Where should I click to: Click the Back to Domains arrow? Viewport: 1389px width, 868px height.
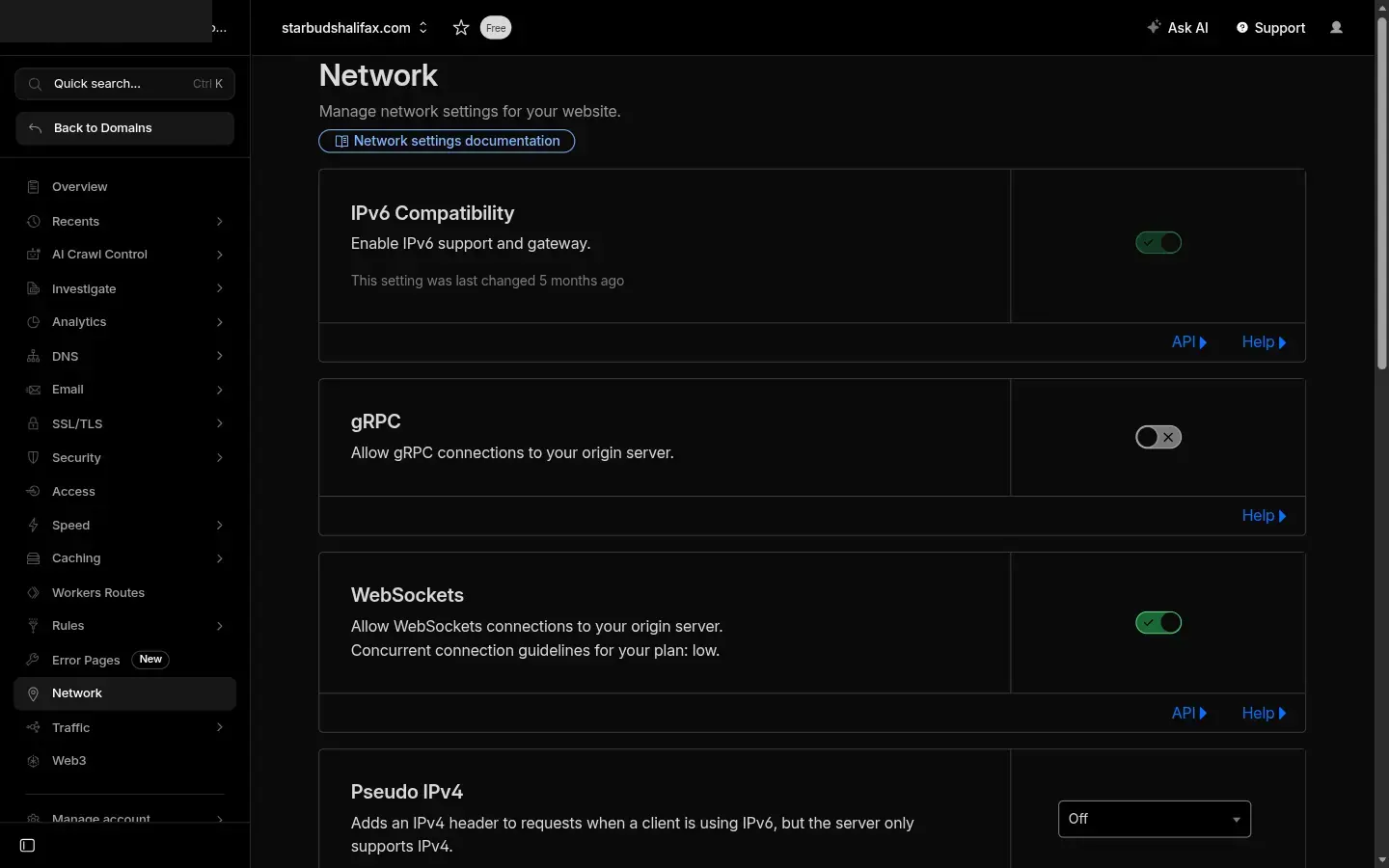[x=34, y=128]
